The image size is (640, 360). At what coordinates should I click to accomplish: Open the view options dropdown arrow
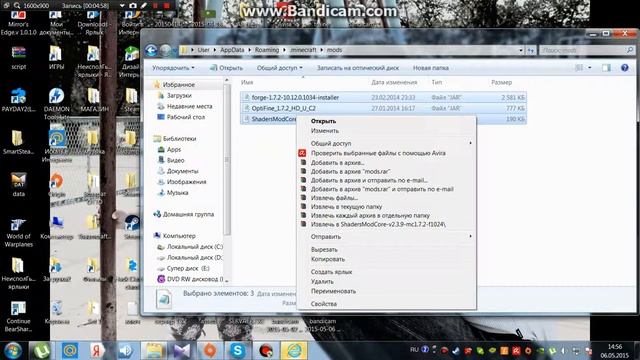(x=589, y=68)
